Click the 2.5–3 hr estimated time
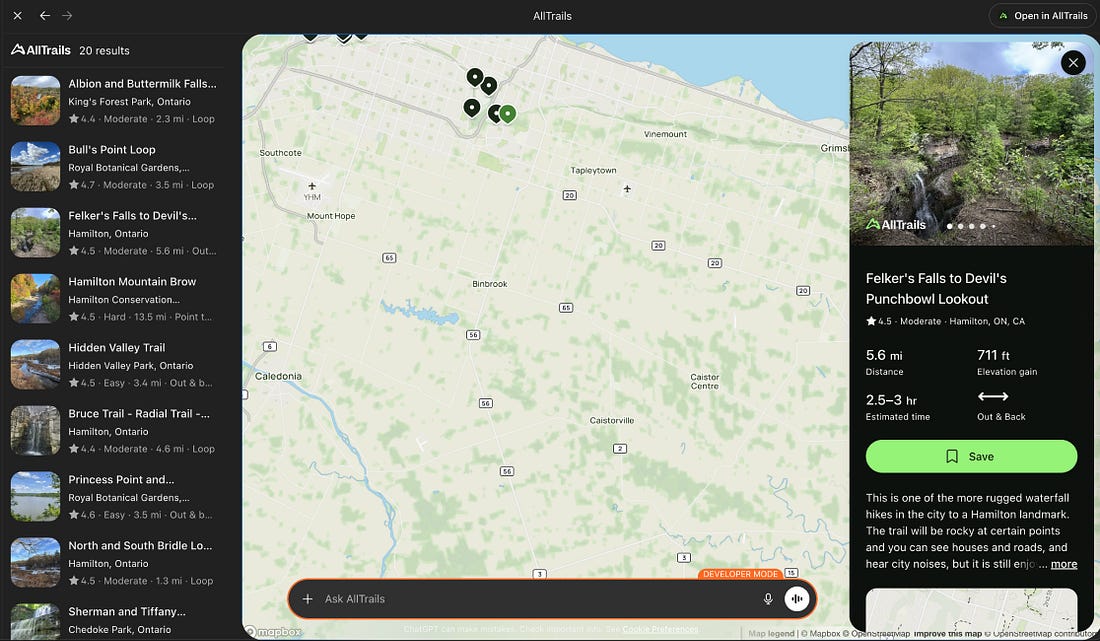The image size is (1100, 641). click(891, 400)
